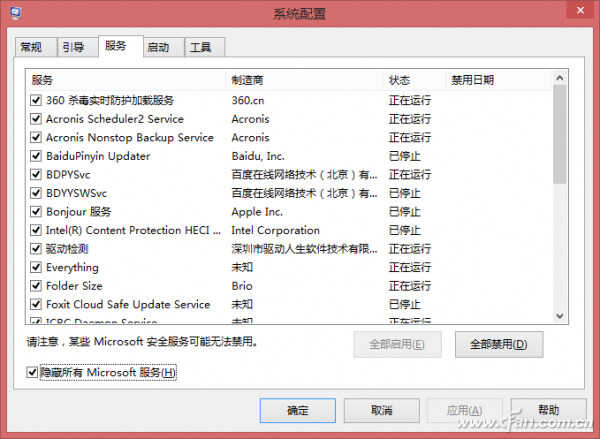The width and height of the screenshot is (600, 439).
Task: Select the 360.cn manufacturer cell
Action: tap(248, 100)
